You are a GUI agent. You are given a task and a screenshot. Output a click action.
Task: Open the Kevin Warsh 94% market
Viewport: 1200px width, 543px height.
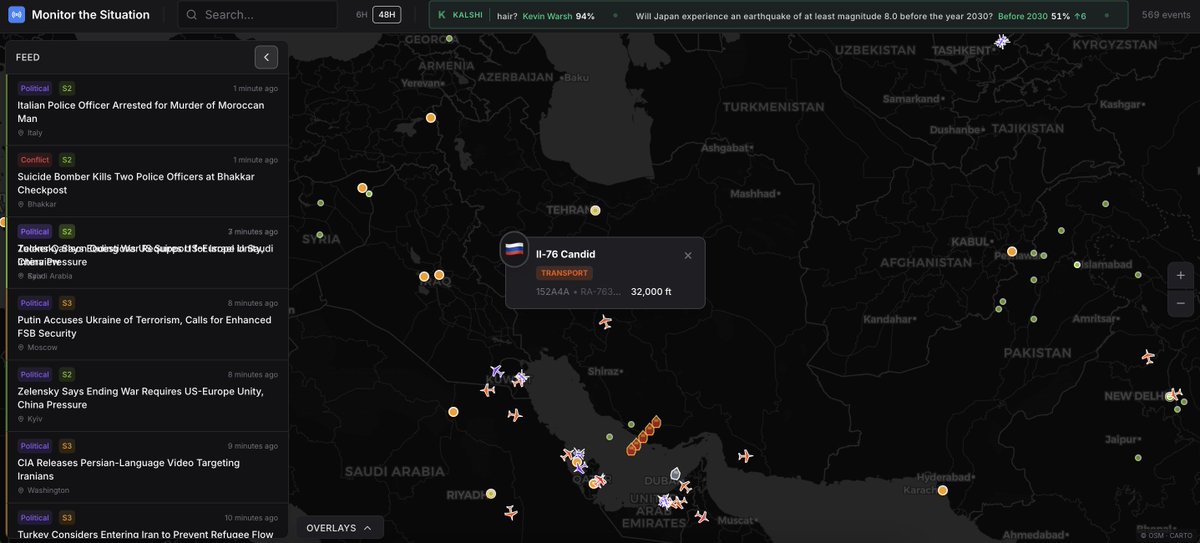pyautogui.click(x=558, y=16)
